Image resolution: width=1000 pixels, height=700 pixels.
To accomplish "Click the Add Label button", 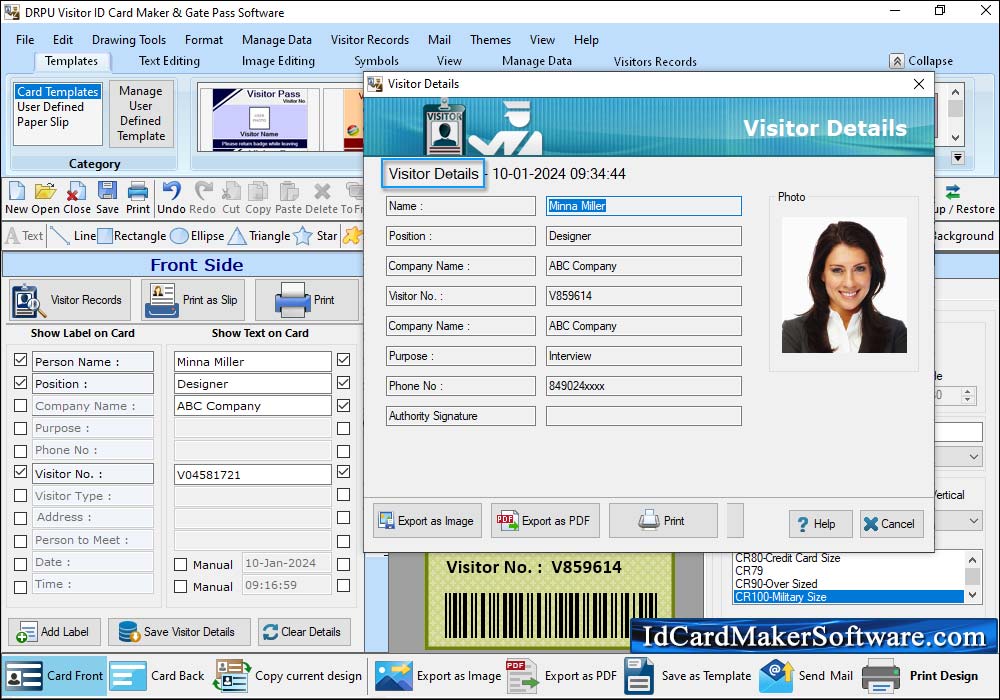I will [54, 632].
